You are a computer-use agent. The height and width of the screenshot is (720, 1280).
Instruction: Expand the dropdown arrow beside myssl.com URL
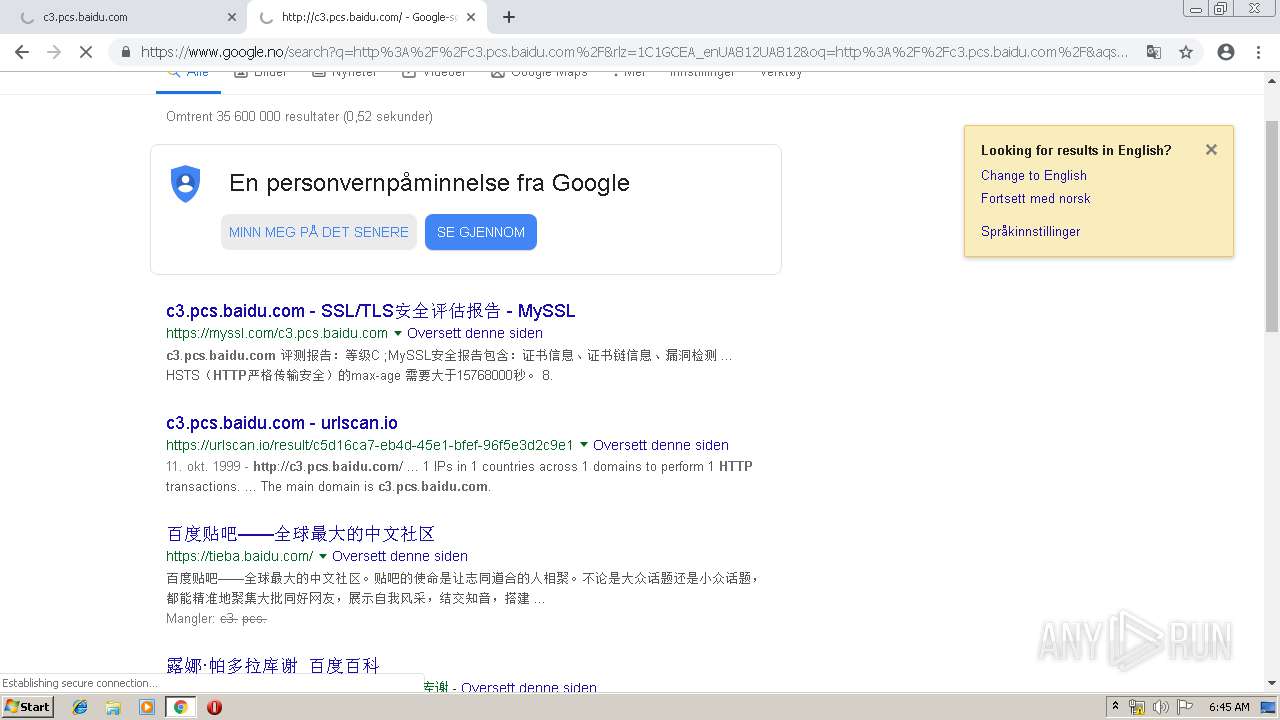[x=398, y=333]
